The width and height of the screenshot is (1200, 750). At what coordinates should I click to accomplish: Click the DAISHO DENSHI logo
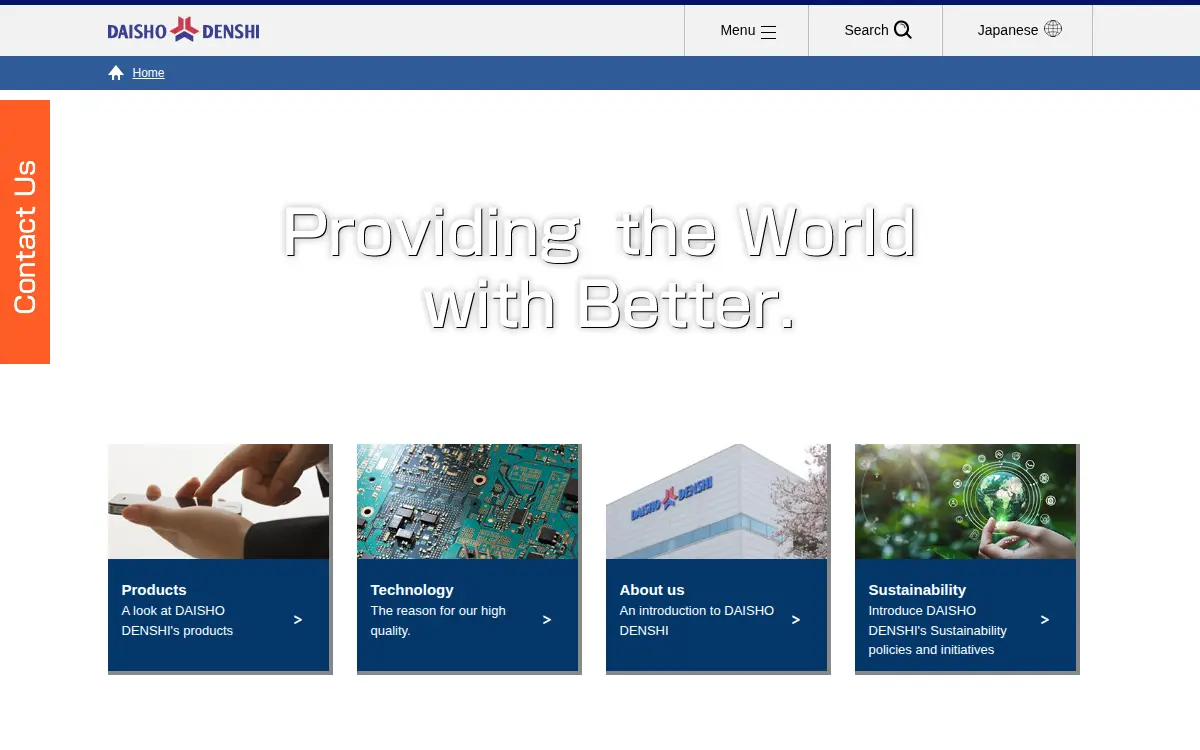pos(183,30)
